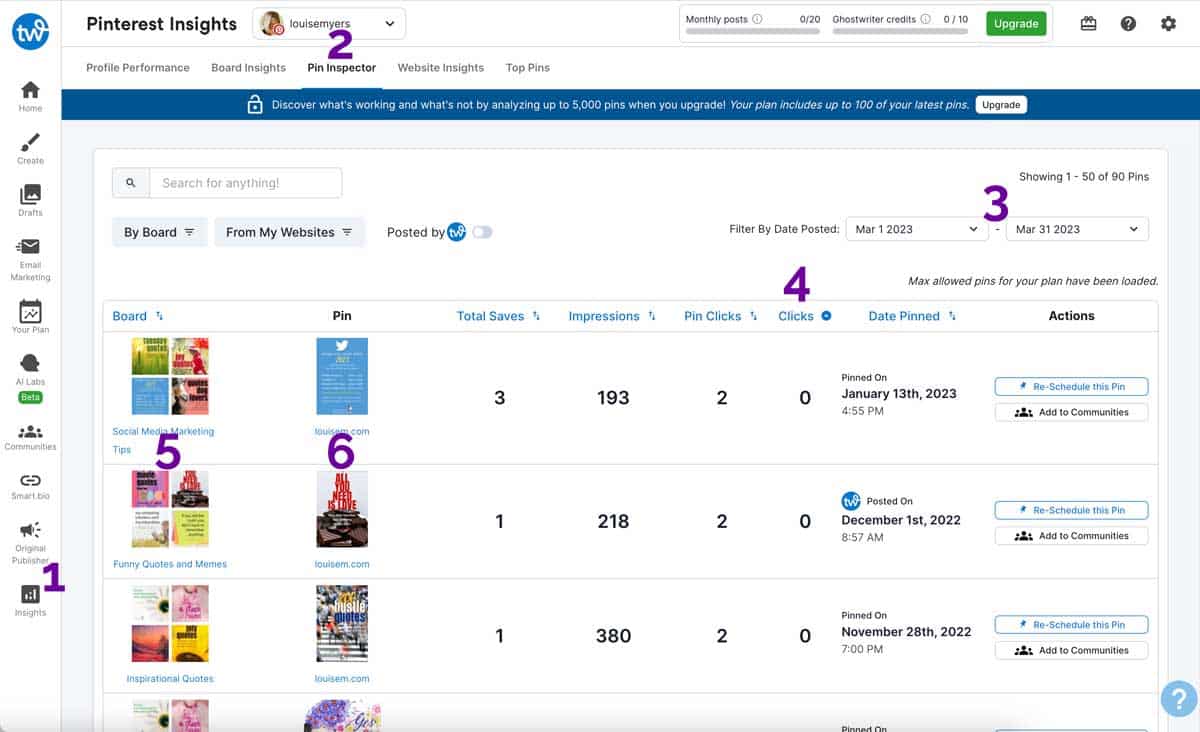Viewport: 1200px width, 732px height.
Task: Toggle the Posted by Tailwind switch
Action: (x=482, y=232)
